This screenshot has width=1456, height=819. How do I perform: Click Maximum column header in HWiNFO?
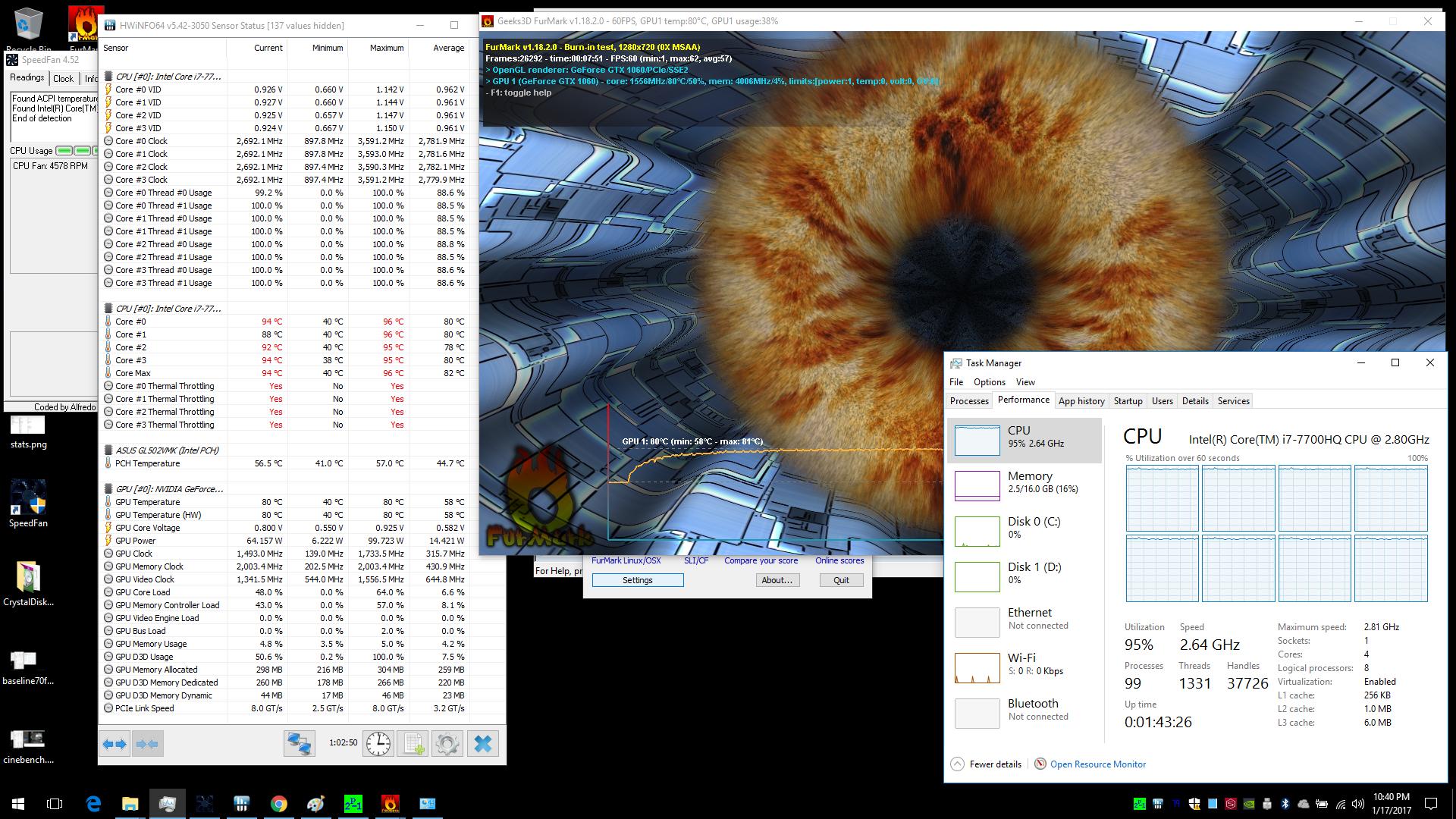pos(386,48)
